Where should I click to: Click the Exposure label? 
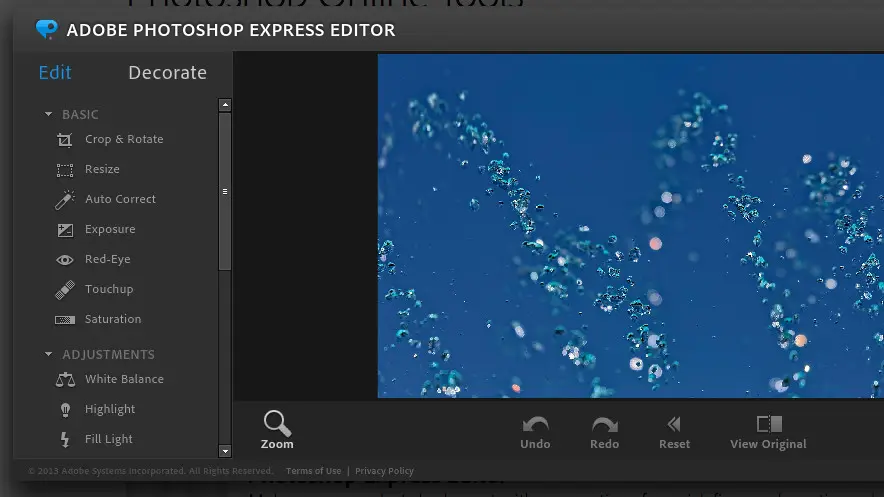point(110,229)
